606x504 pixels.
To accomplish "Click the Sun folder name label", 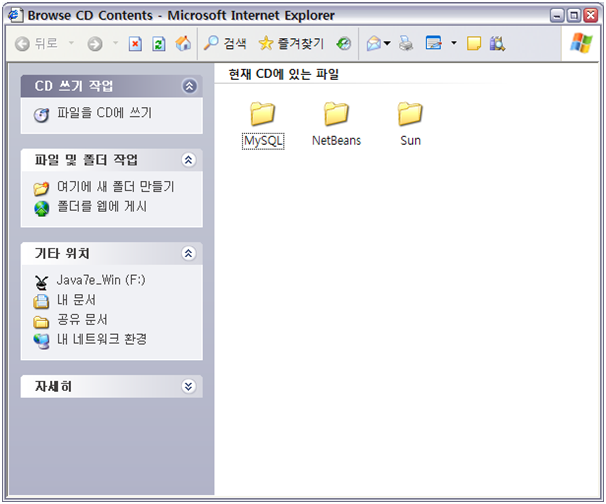I will [410, 140].
